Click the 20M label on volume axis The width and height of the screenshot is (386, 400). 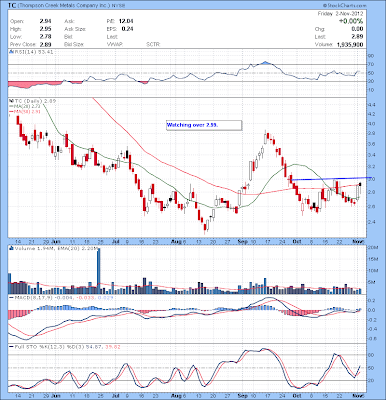coord(372,248)
